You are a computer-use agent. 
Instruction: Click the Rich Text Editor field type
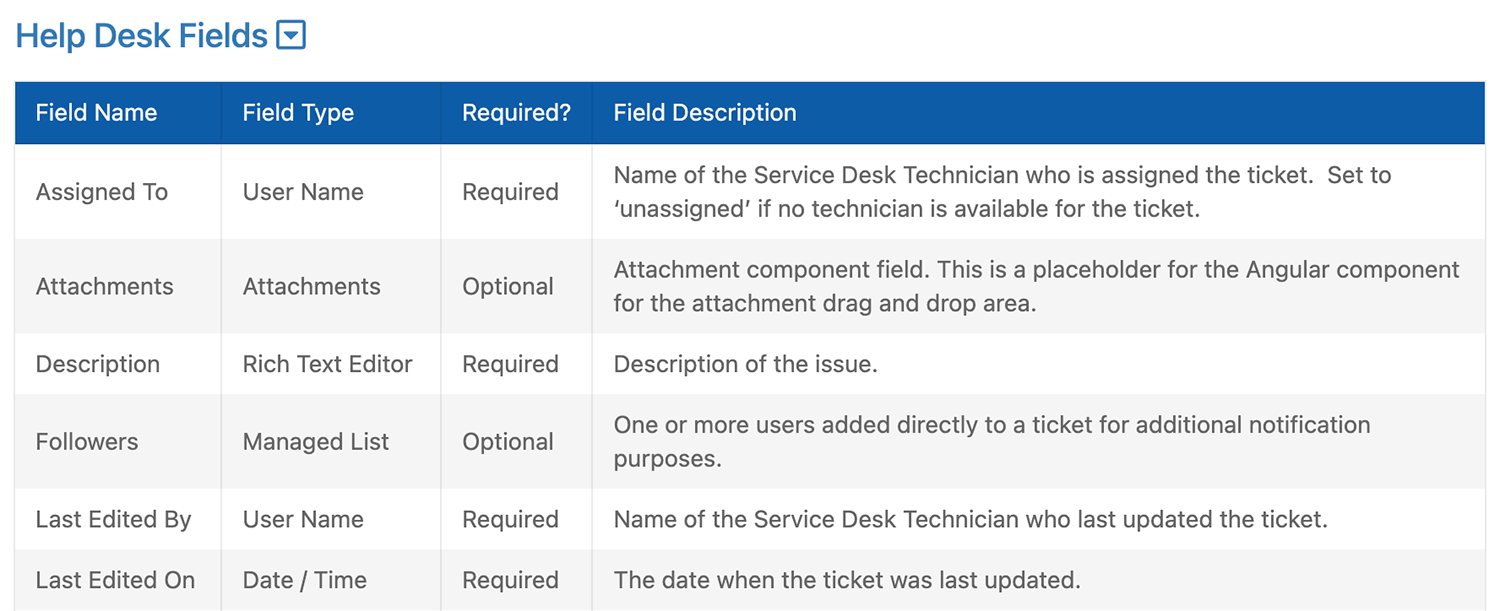click(328, 364)
